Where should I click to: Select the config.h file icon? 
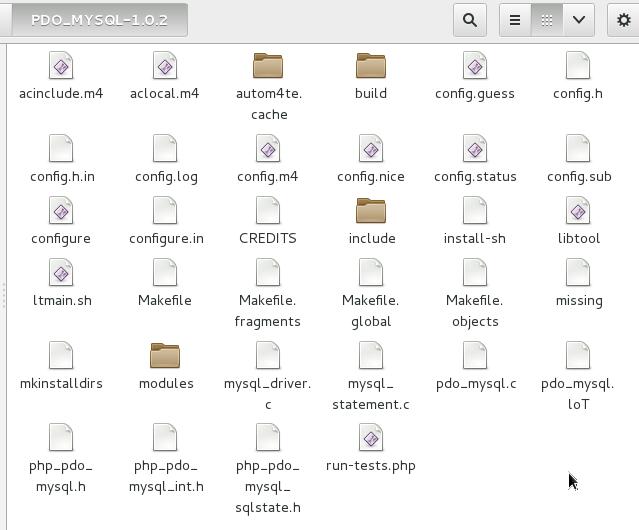click(578, 65)
